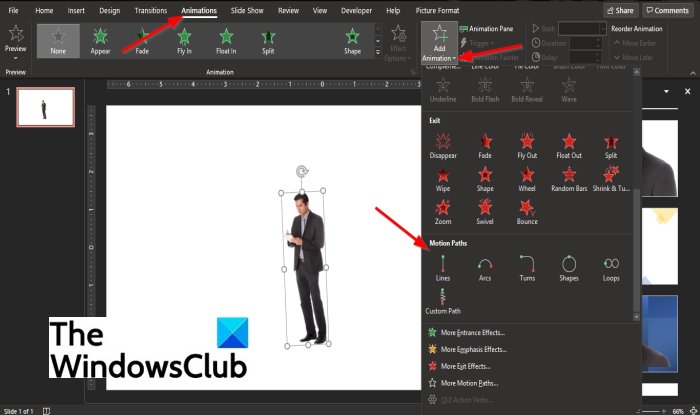Apply the Disappear exit effect
700x415 pixels.
pyautogui.click(x=443, y=146)
